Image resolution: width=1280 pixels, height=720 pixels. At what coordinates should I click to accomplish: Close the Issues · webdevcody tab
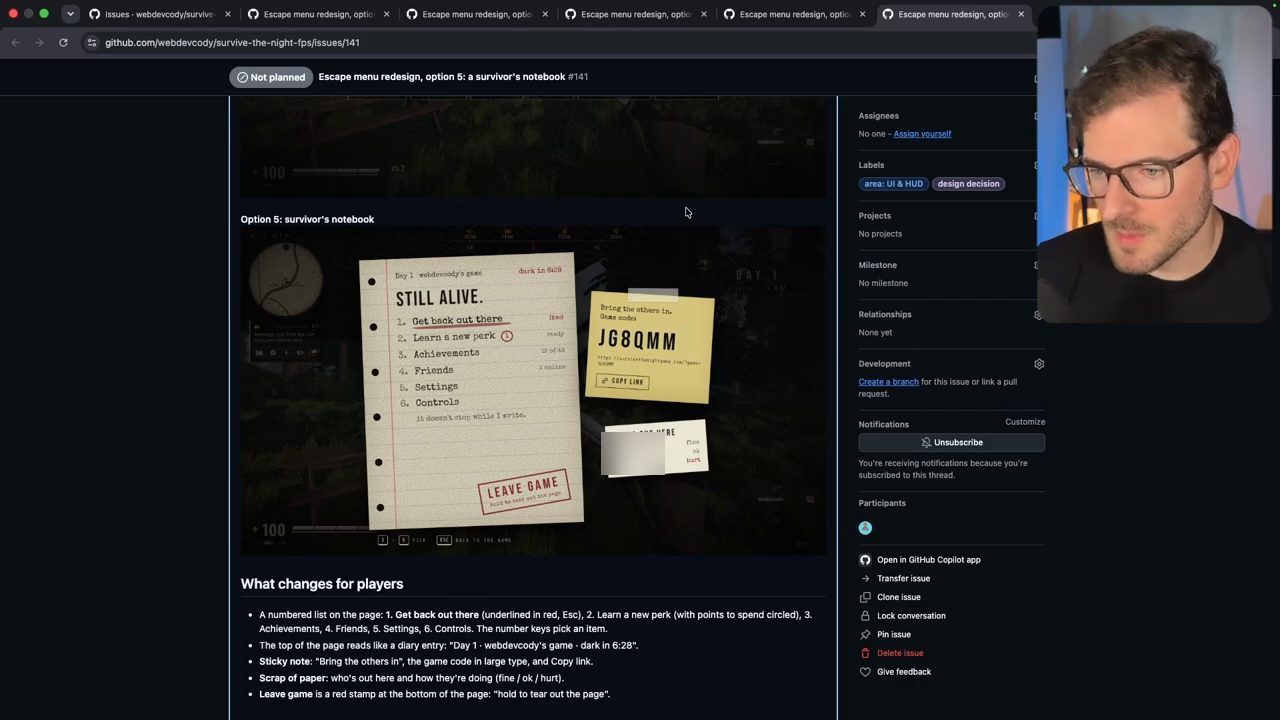pos(228,14)
